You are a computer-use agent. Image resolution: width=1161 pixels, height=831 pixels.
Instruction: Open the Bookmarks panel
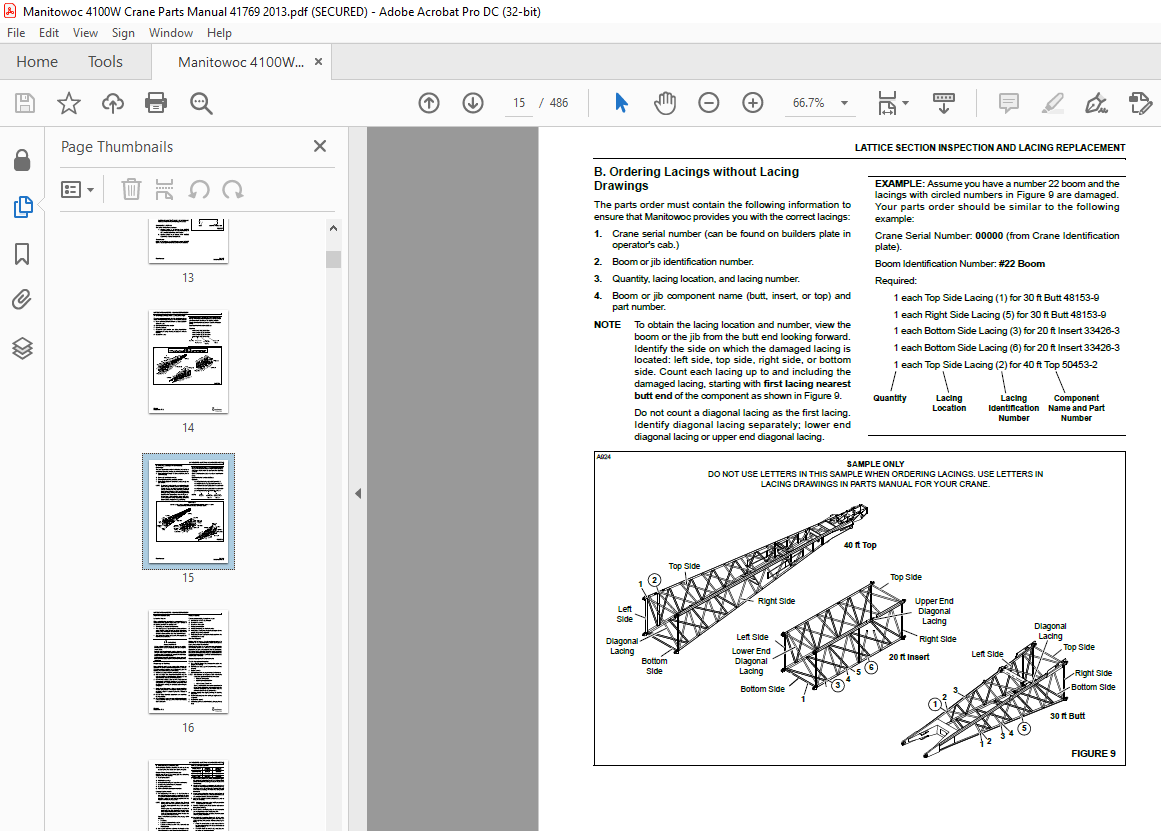(x=22, y=254)
